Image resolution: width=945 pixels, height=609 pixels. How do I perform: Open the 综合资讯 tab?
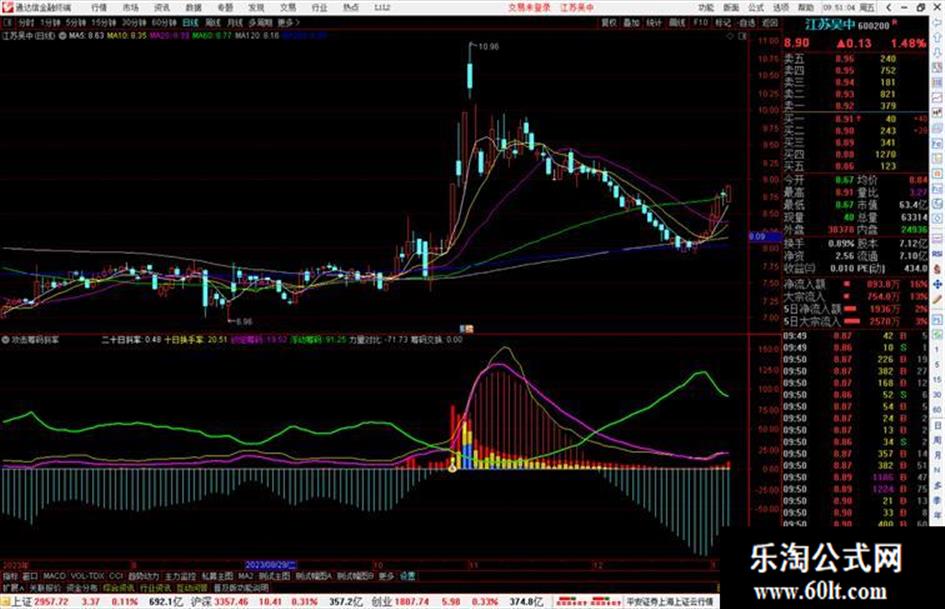tap(119, 588)
